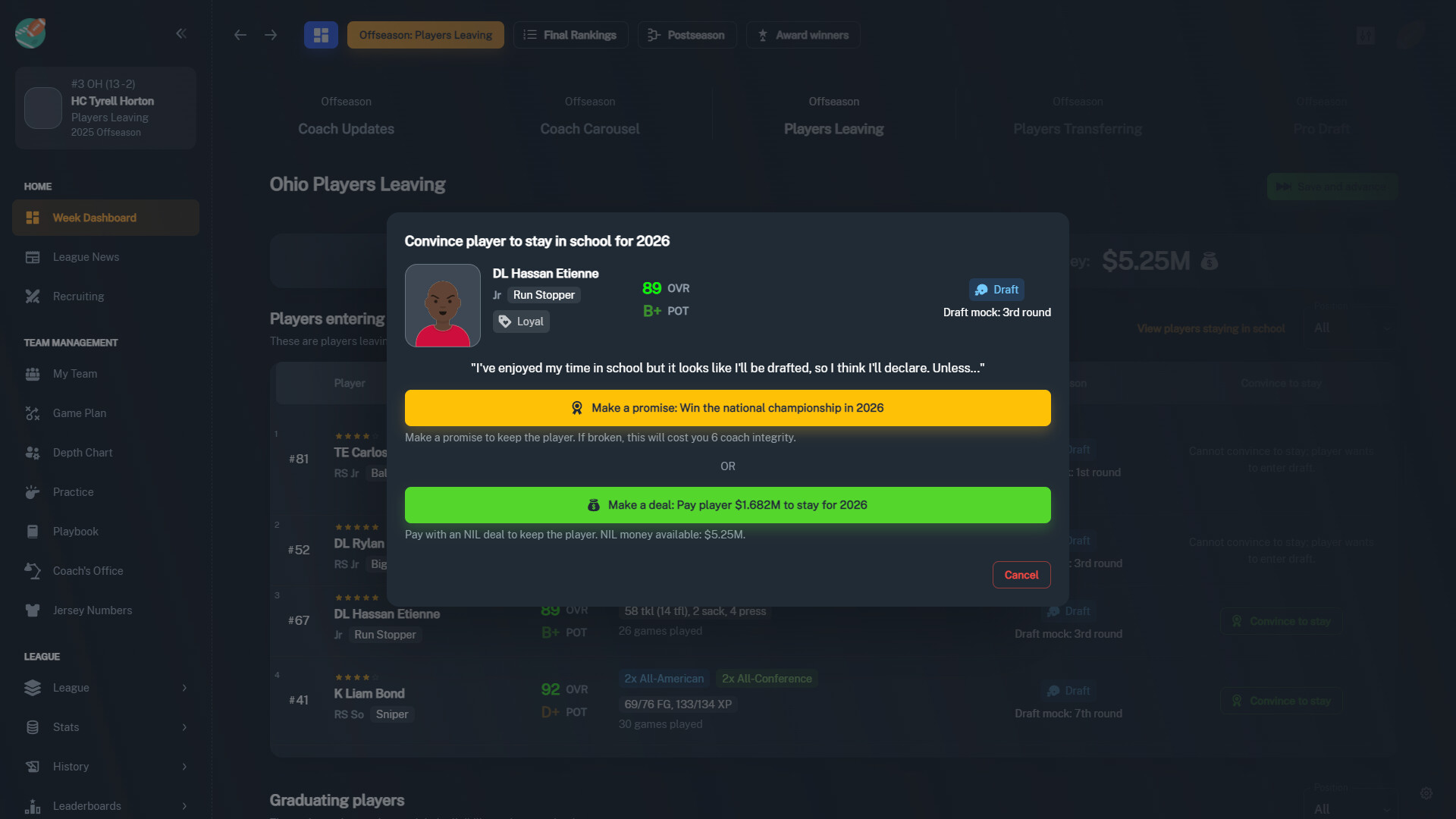
Task: Open the Jersey Numbers page
Action: (x=92, y=610)
